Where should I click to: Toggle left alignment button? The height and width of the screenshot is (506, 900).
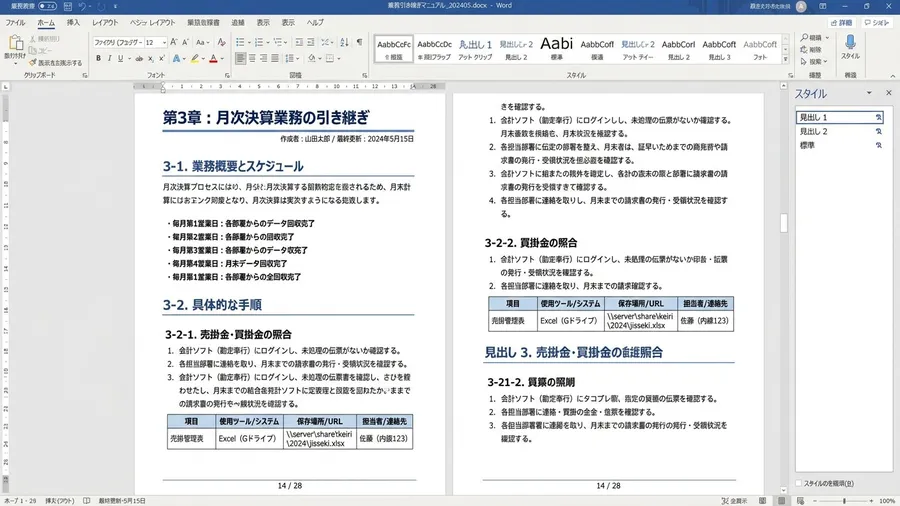pos(240,59)
